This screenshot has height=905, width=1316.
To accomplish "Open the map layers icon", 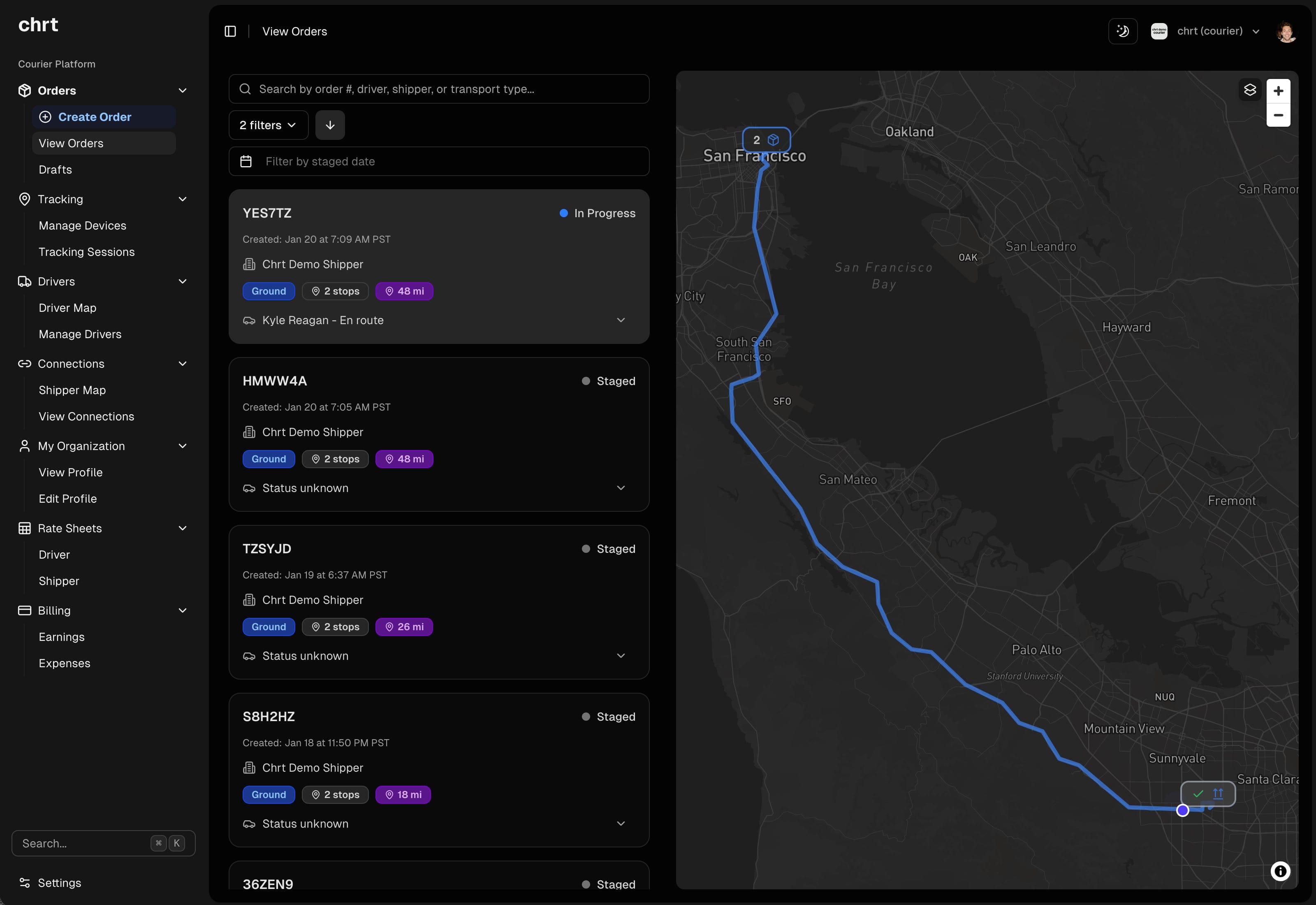I will (x=1250, y=90).
